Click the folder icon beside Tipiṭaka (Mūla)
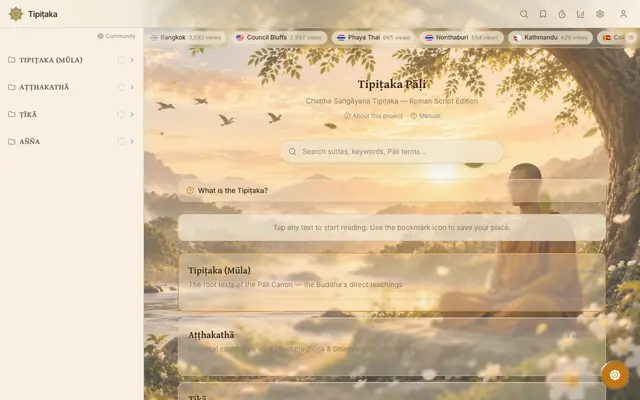 coord(12,60)
